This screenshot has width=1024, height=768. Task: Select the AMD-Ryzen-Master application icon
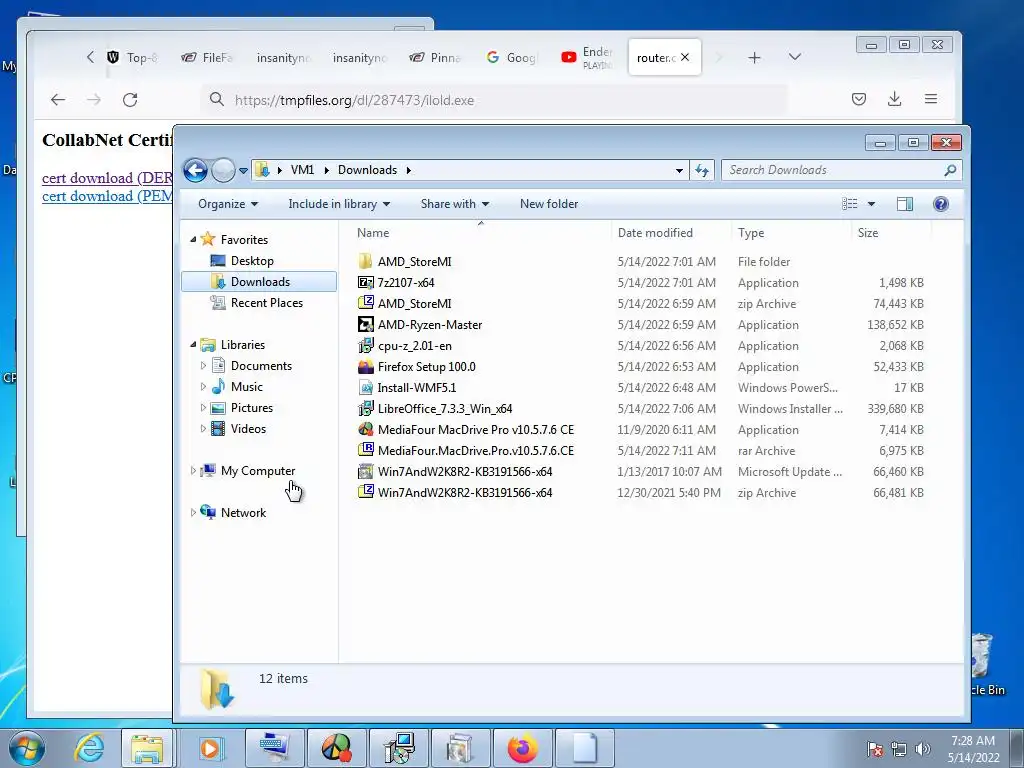(x=366, y=325)
